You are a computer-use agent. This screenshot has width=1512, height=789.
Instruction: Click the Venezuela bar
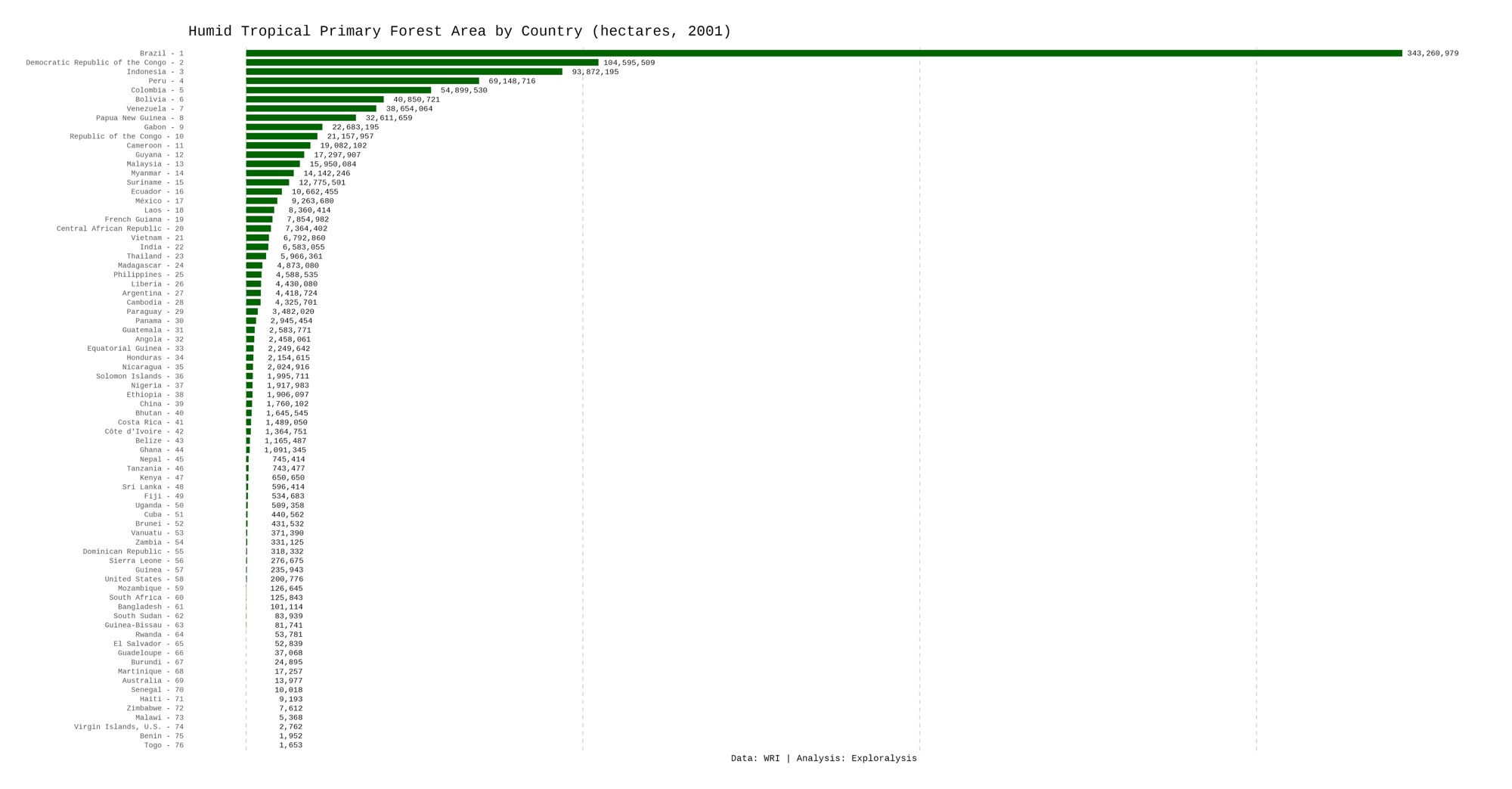[311, 109]
